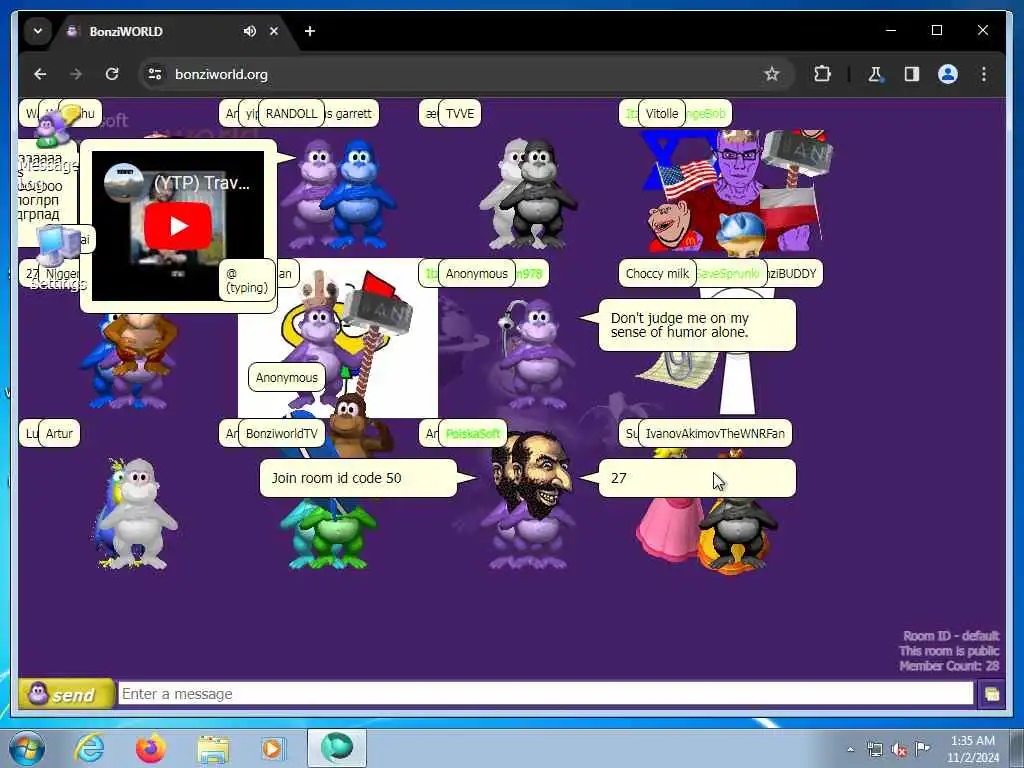Click the RANDOLL name tag
This screenshot has width=1024, height=768.
click(291, 114)
